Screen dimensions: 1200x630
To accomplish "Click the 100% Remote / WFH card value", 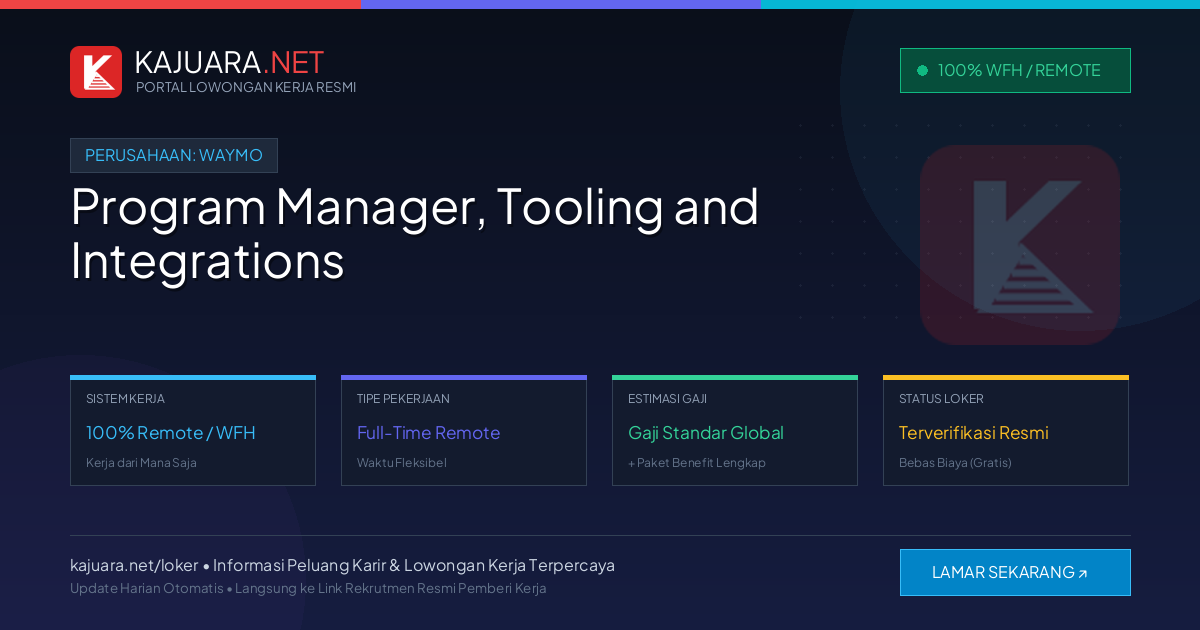I will point(171,433).
